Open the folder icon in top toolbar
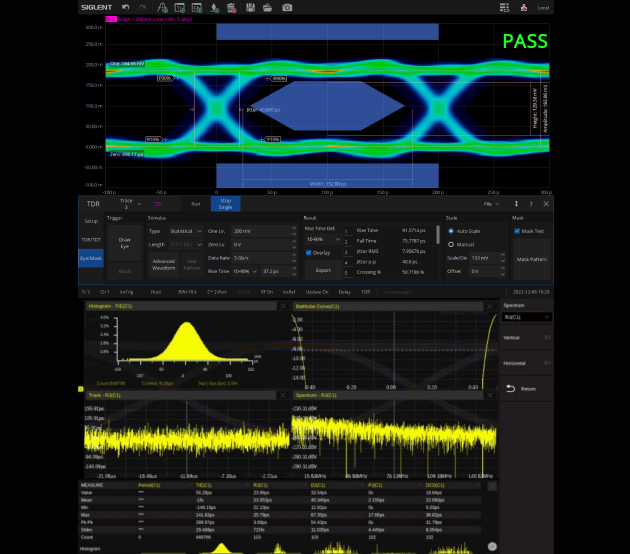The width and height of the screenshot is (630, 554). (x=269, y=7)
